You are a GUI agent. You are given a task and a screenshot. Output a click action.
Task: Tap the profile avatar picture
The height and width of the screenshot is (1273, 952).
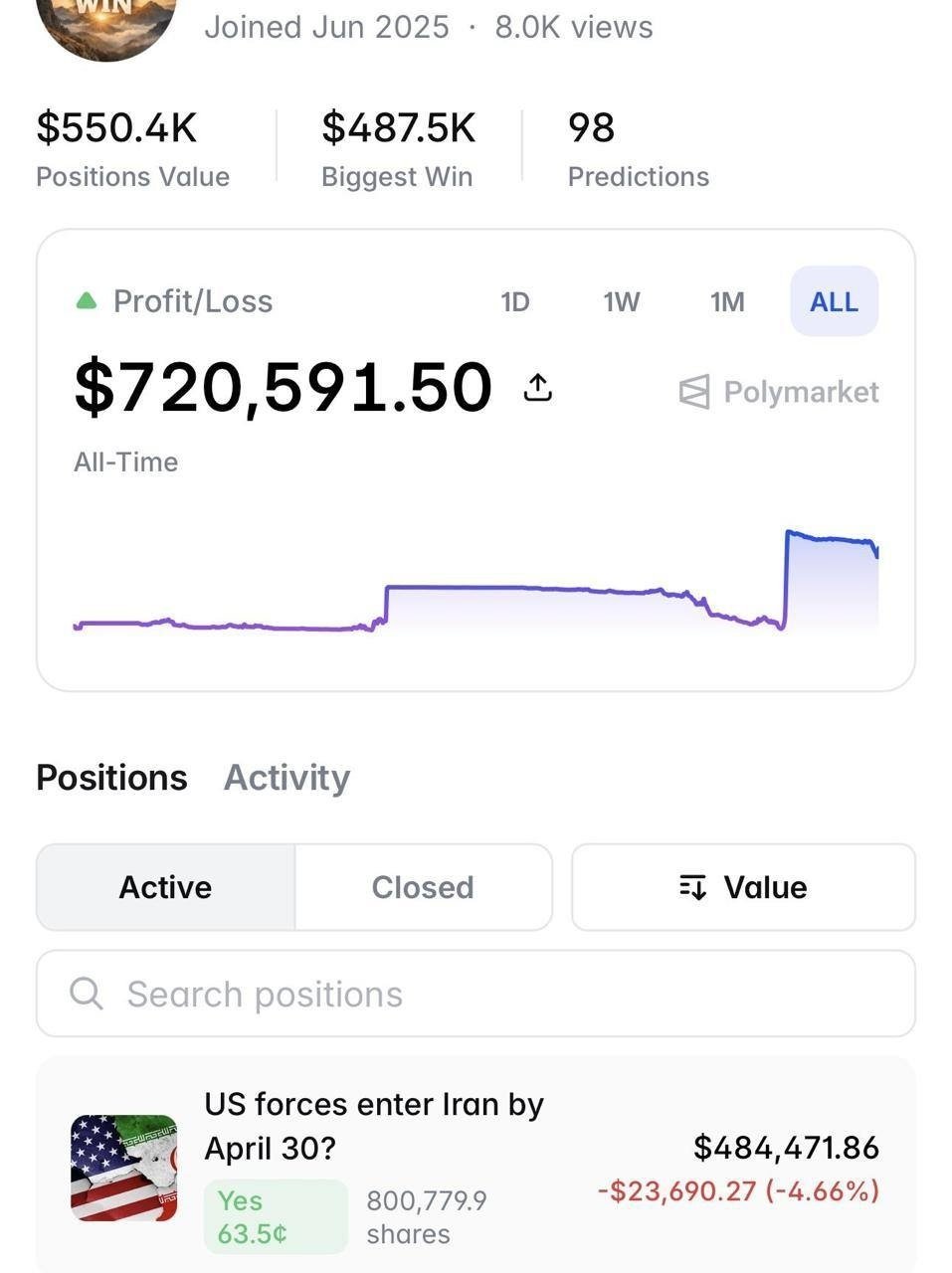click(106, 22)
